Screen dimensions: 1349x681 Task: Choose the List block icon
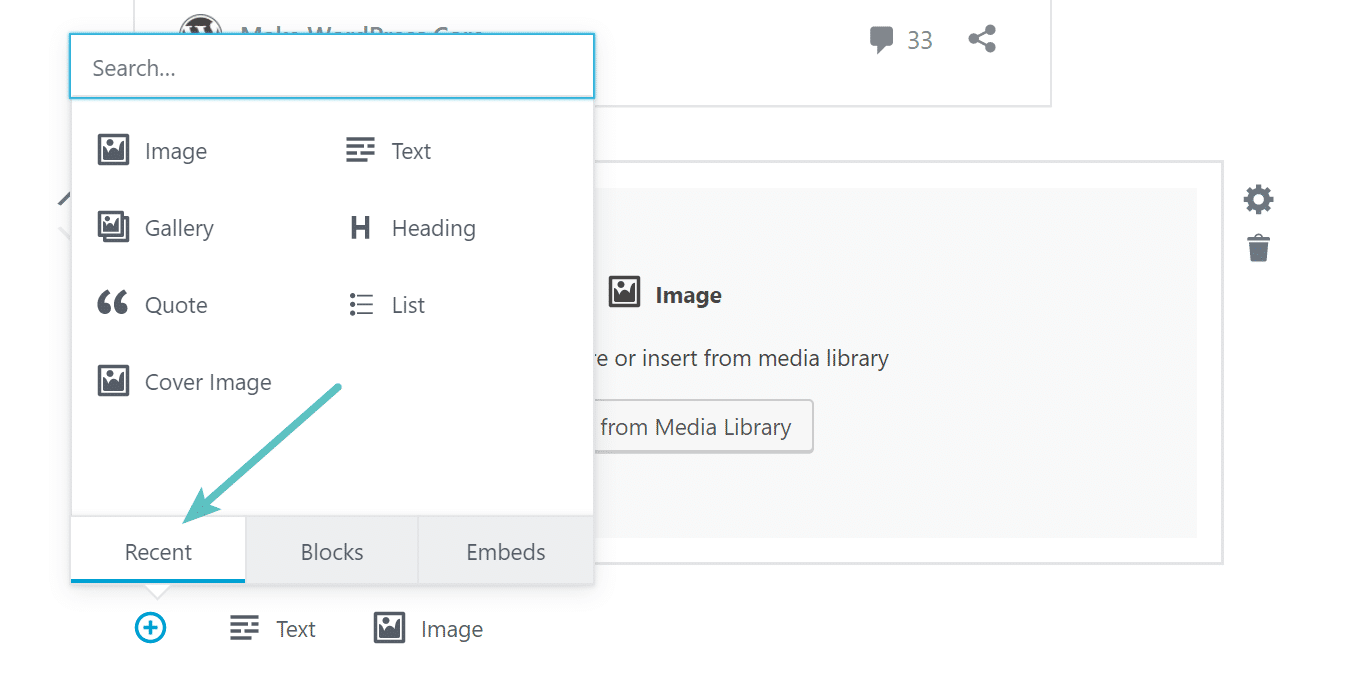click(x=360, y=305)
